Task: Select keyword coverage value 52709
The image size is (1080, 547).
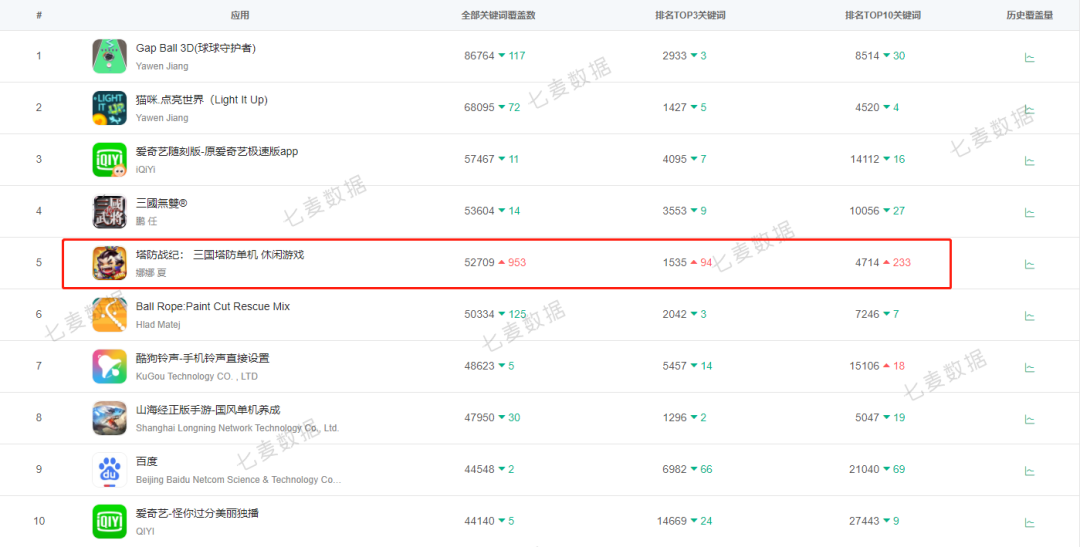Action: click(479, 262)
